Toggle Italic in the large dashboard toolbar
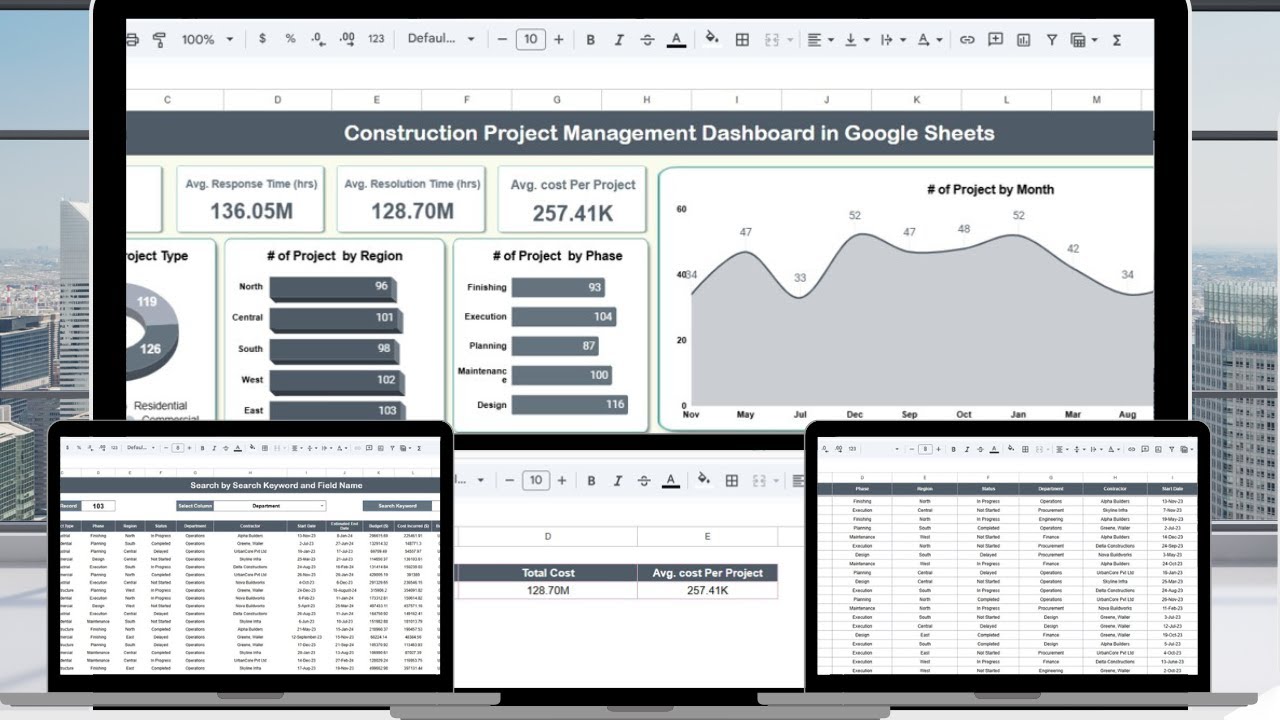This screenshot has height=720, width=1280. tap(619, 39)
